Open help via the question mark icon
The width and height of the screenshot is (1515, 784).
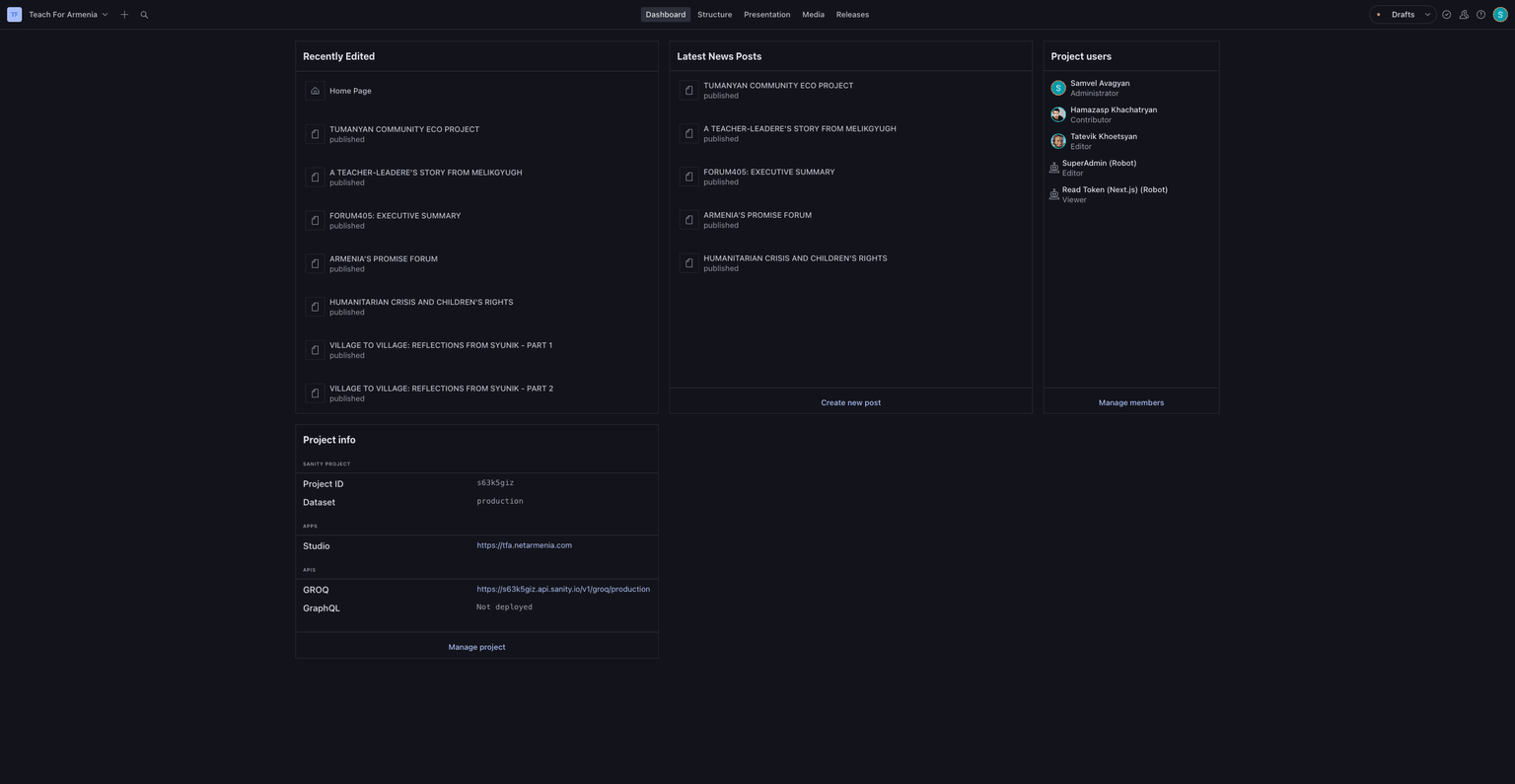tap(1480, 14)
